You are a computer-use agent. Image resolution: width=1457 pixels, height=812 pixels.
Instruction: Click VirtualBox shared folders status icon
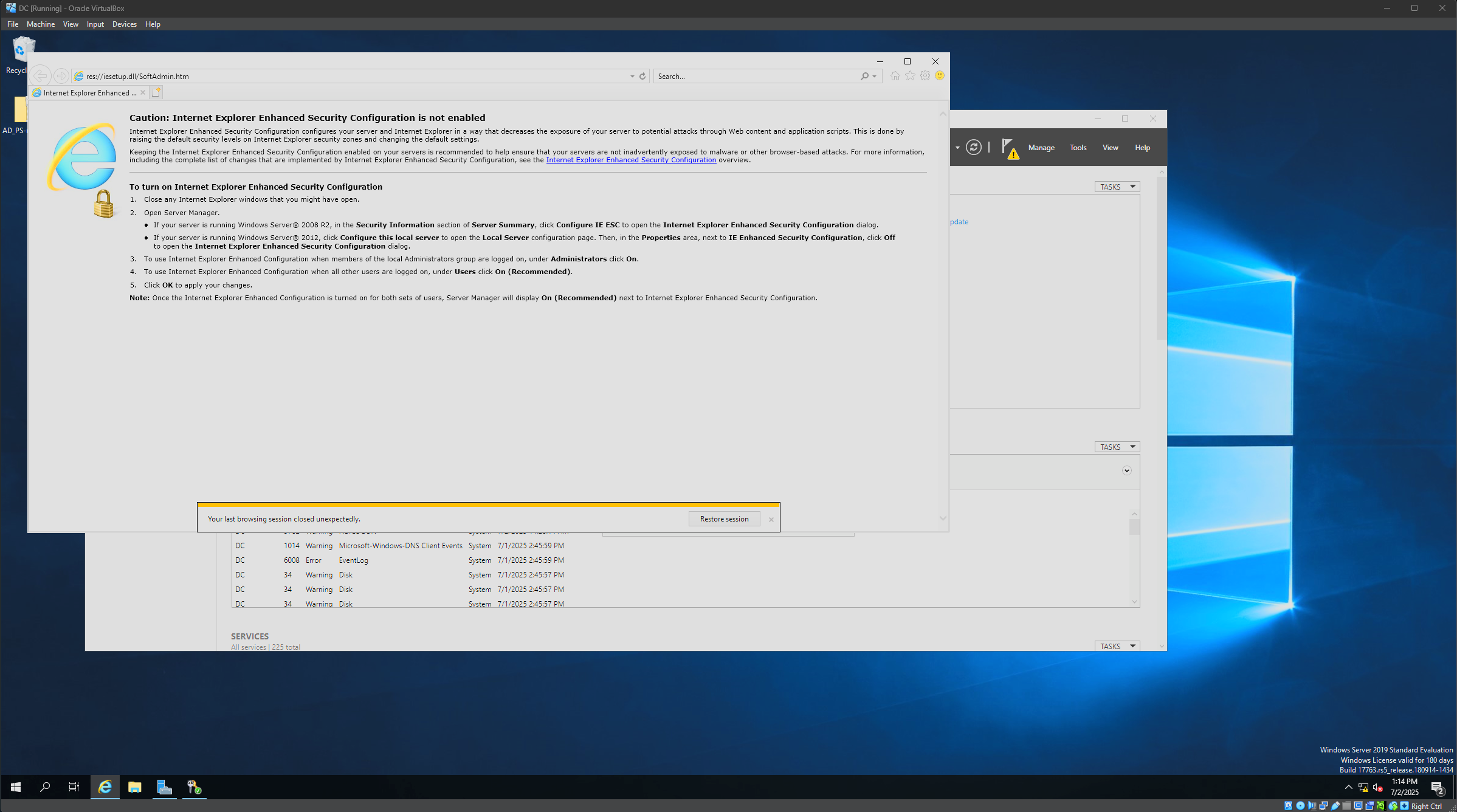tap(1346, 806)
